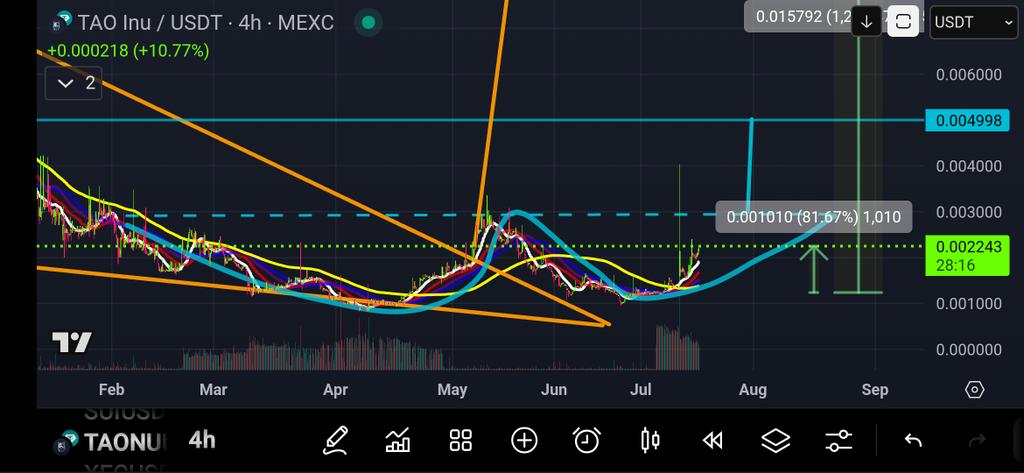Create an alert with the alarm clock icon
The width and height of the screenshot is (1024, 473).
coord(586,440)
